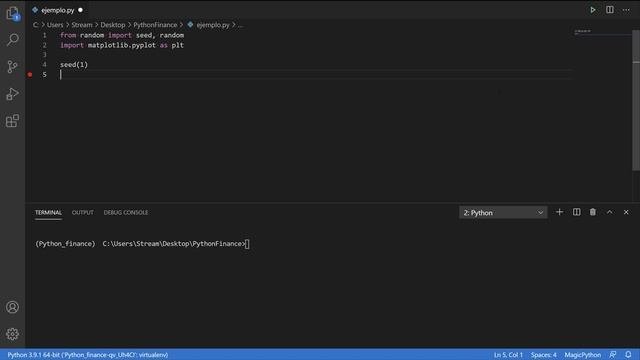Screen dimensions: 640x360
Task: Select the ejemplo.py editor tab
Action: point(58,10)
